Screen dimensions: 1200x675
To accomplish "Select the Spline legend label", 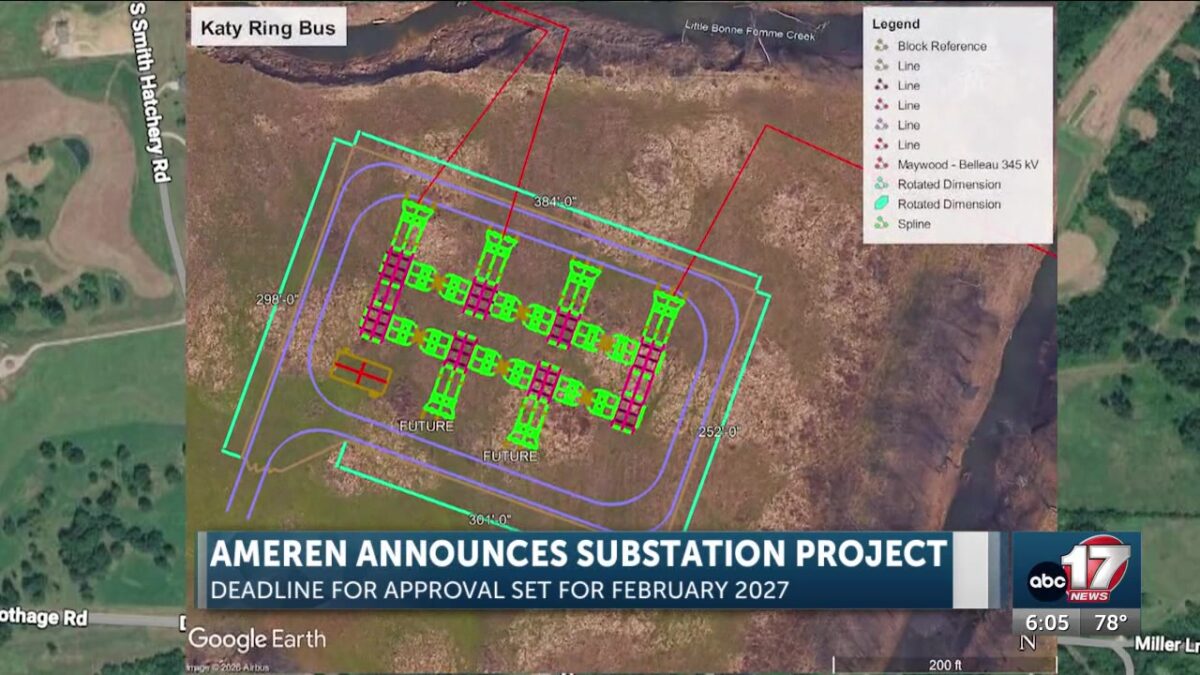I will [x=914, y=224].
